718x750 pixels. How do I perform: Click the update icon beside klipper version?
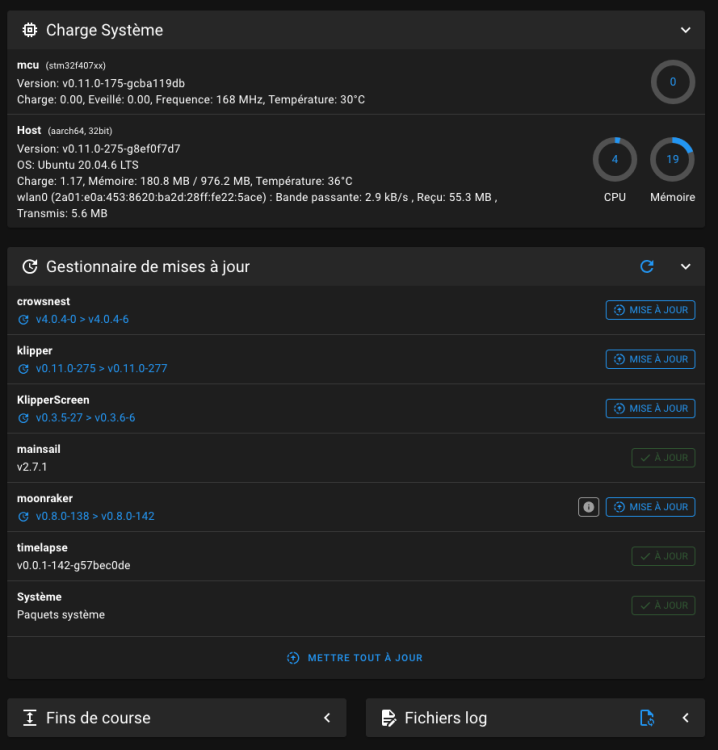pyautogui.click(x=24, y=369)
